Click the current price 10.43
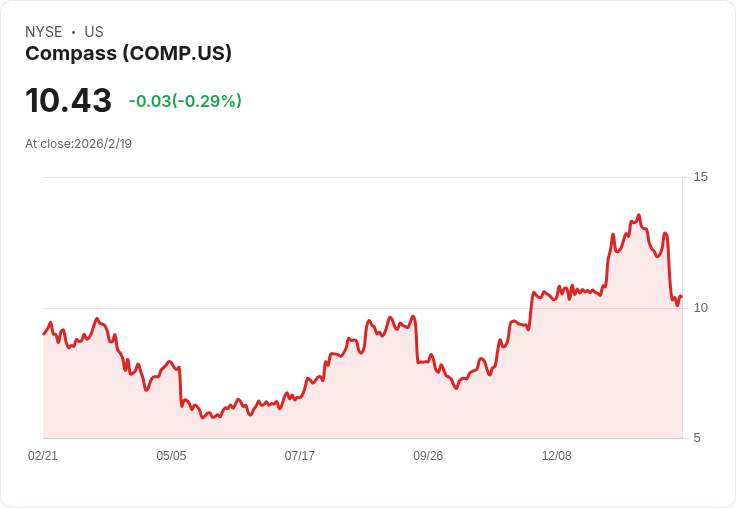 pyautogui.click(x=68, y=100)
